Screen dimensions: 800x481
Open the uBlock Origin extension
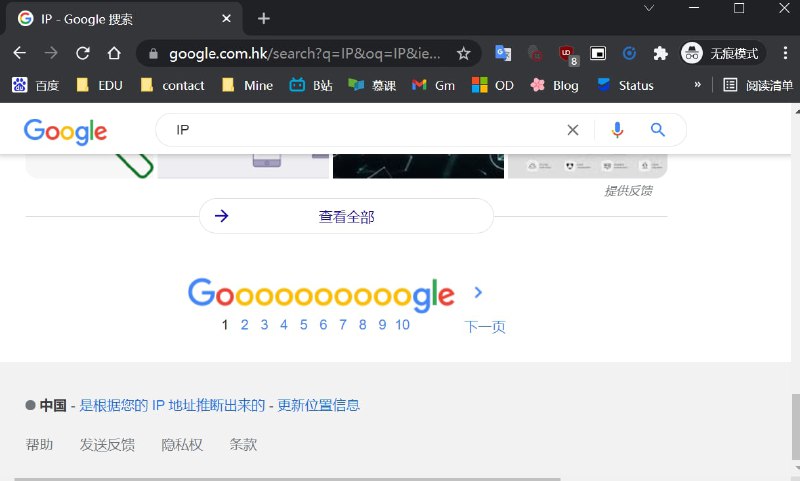(568, 55)
